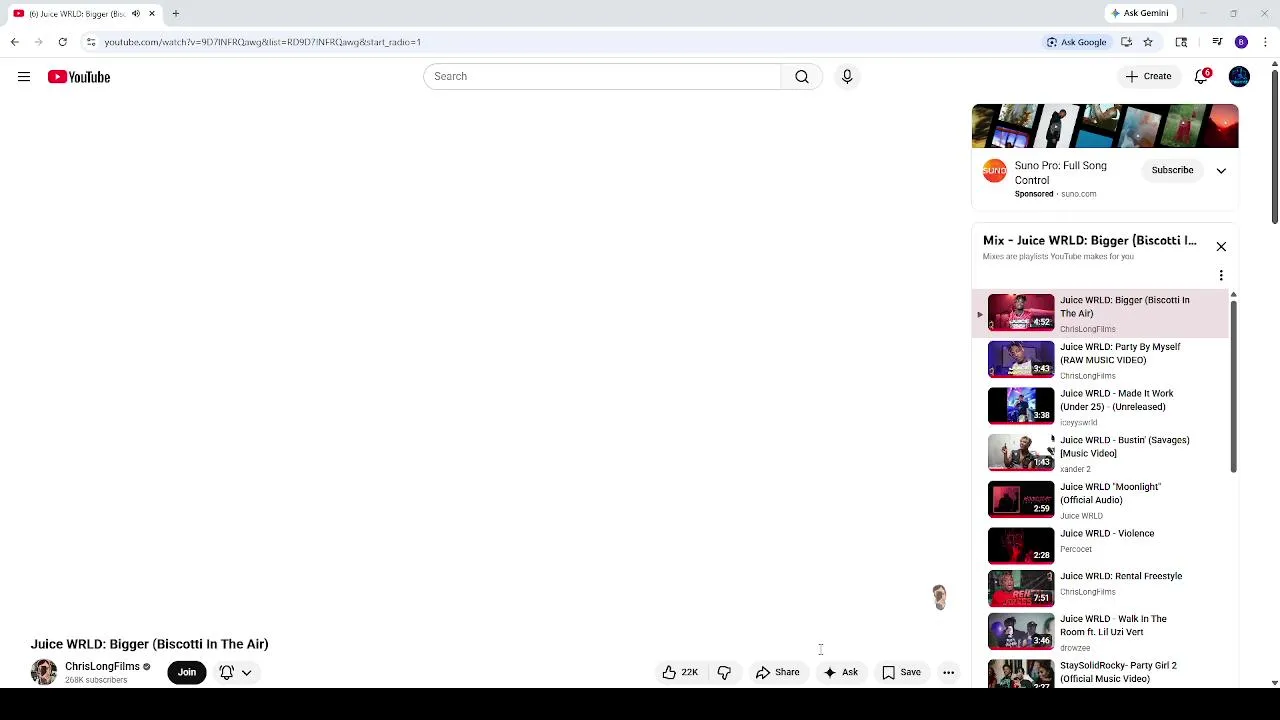
Task: Click the YouTube search input field
Action: tap(602, 77)
